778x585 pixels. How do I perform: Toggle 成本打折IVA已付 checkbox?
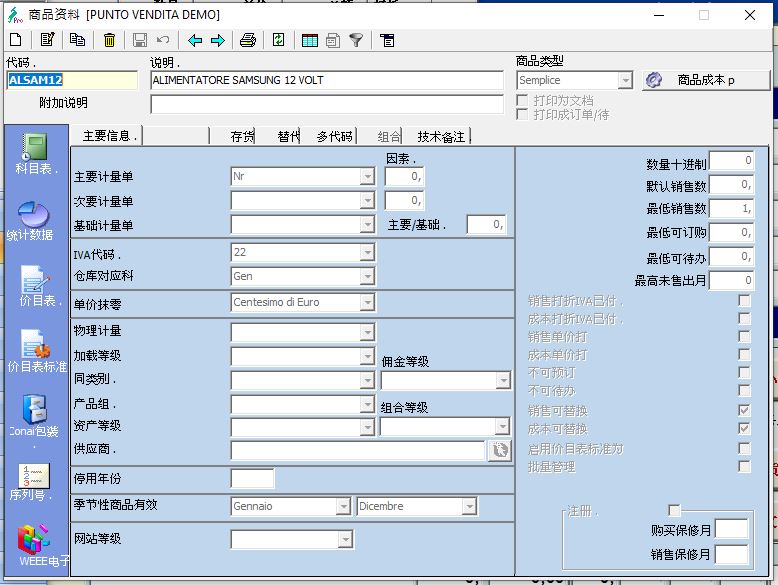[744, 319]
